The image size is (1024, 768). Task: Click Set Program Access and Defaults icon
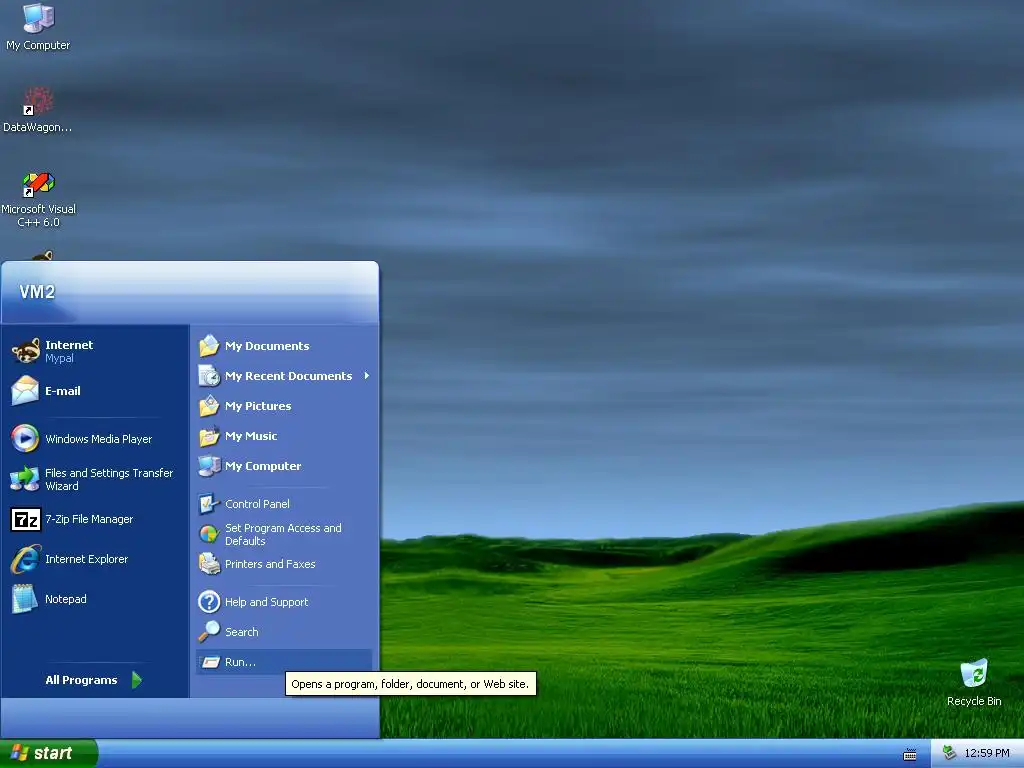click(209, 534)
